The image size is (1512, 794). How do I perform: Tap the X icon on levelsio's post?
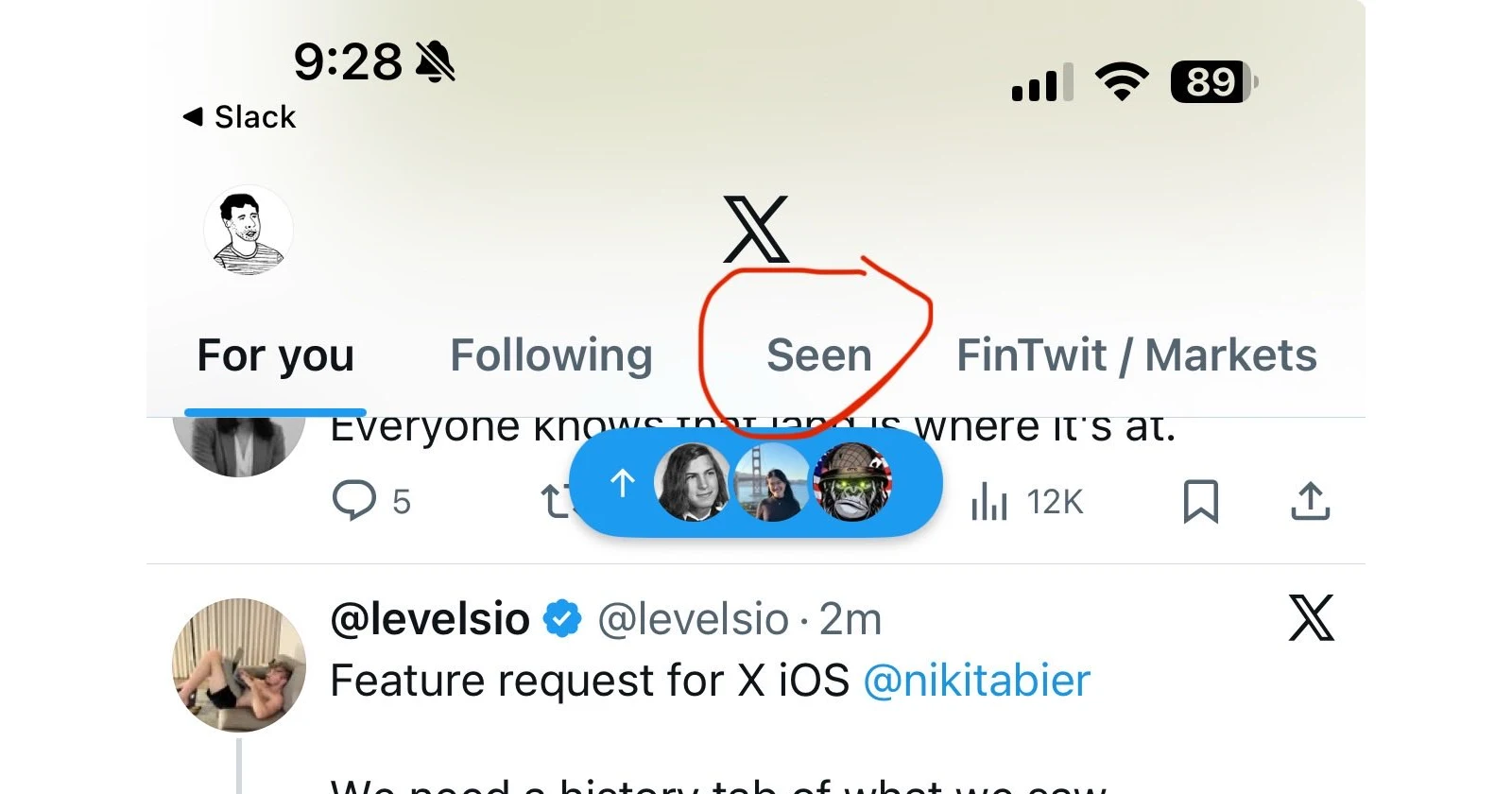tap(1311, 618)
